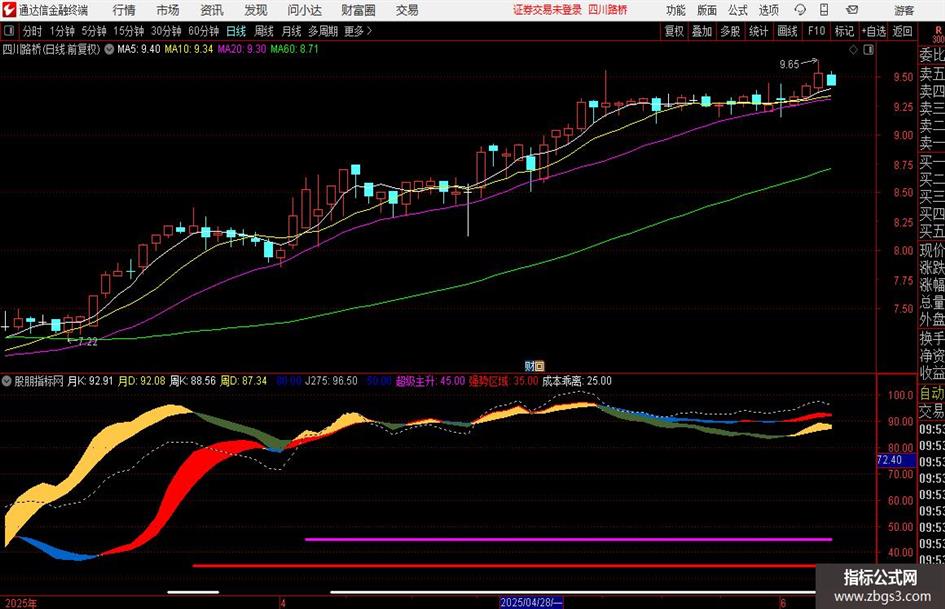Switch to the 分时 chart tab
Viewport: 945px width, 609px height.
pyautogui.click(x=33, y=31)
